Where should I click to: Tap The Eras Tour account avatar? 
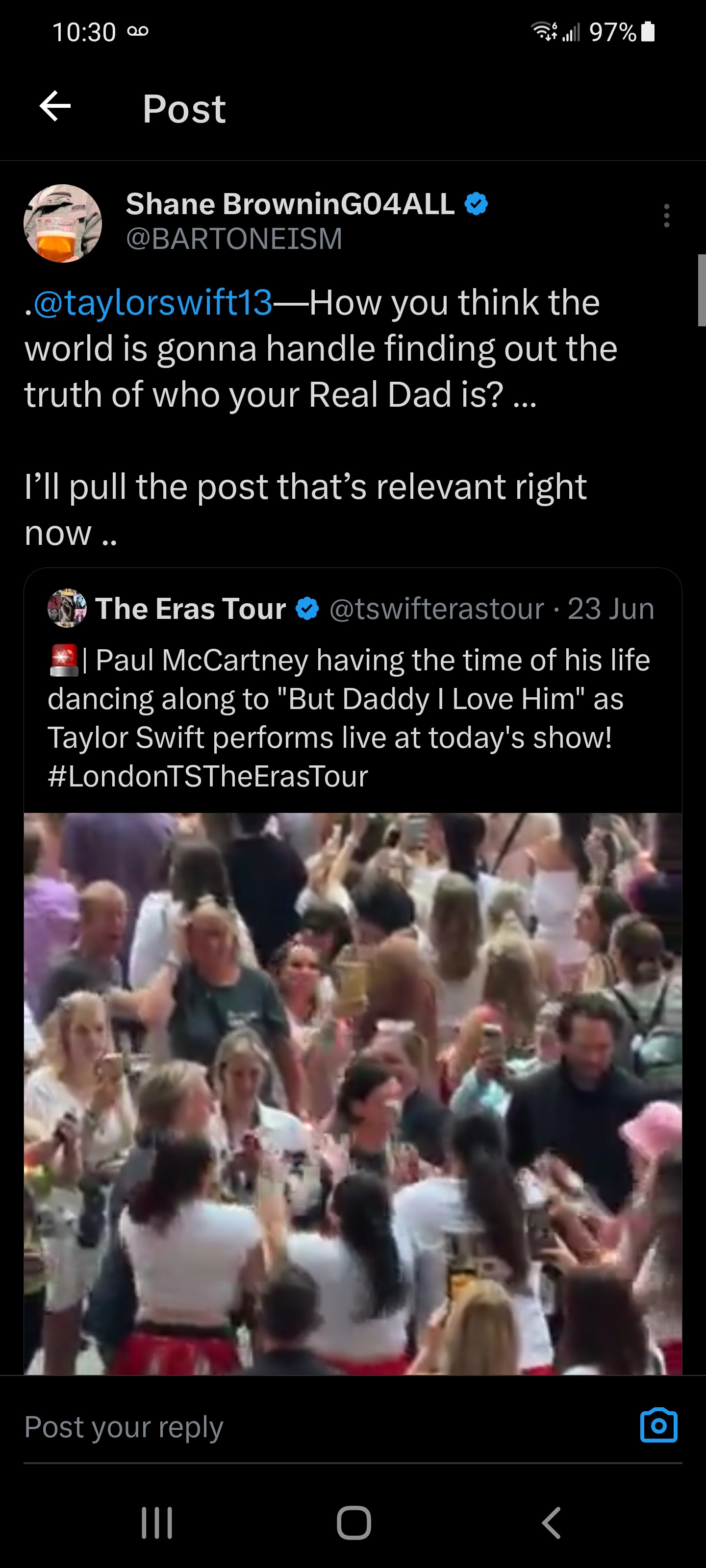pyautogui.click(x=67, y=608)
